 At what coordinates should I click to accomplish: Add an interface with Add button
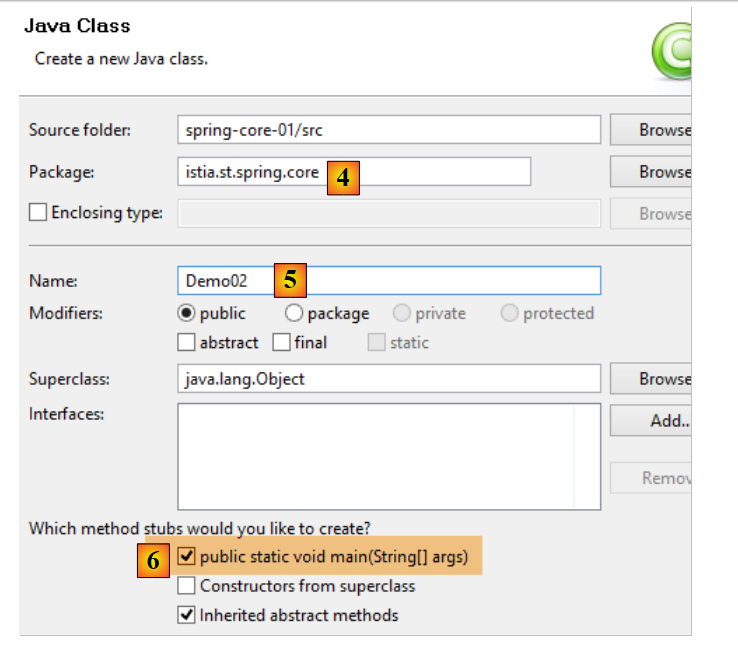653,421
